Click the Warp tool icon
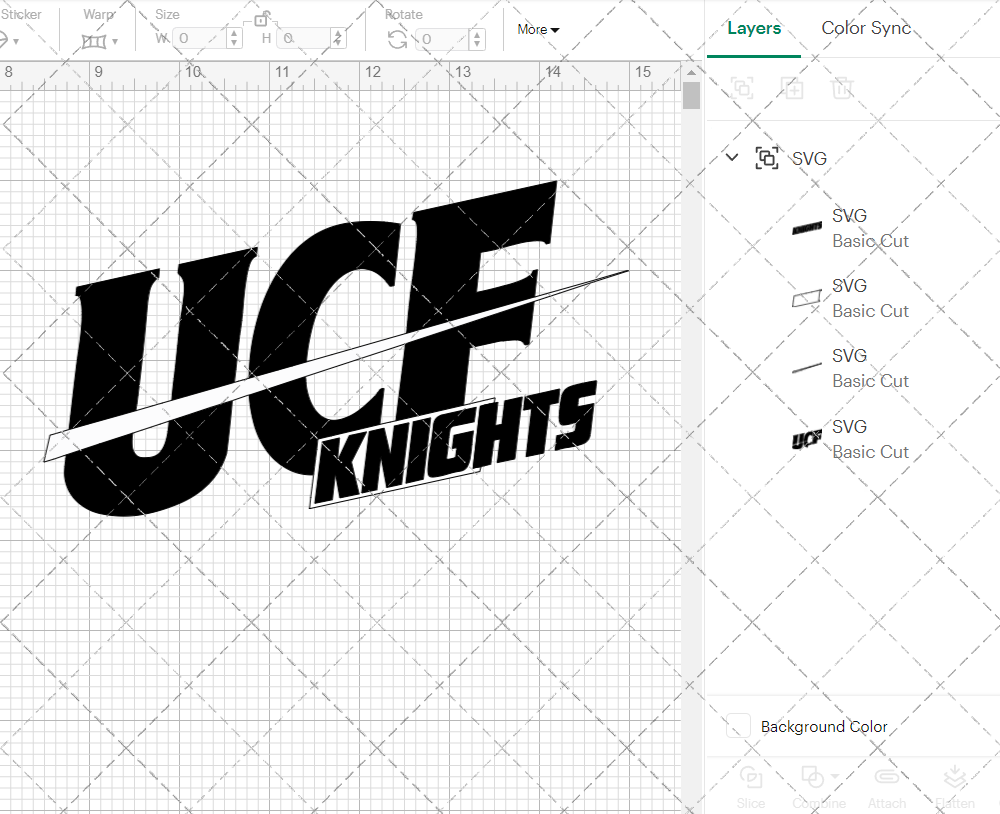This screenshot has height=814, width=1000. point(93,38)
